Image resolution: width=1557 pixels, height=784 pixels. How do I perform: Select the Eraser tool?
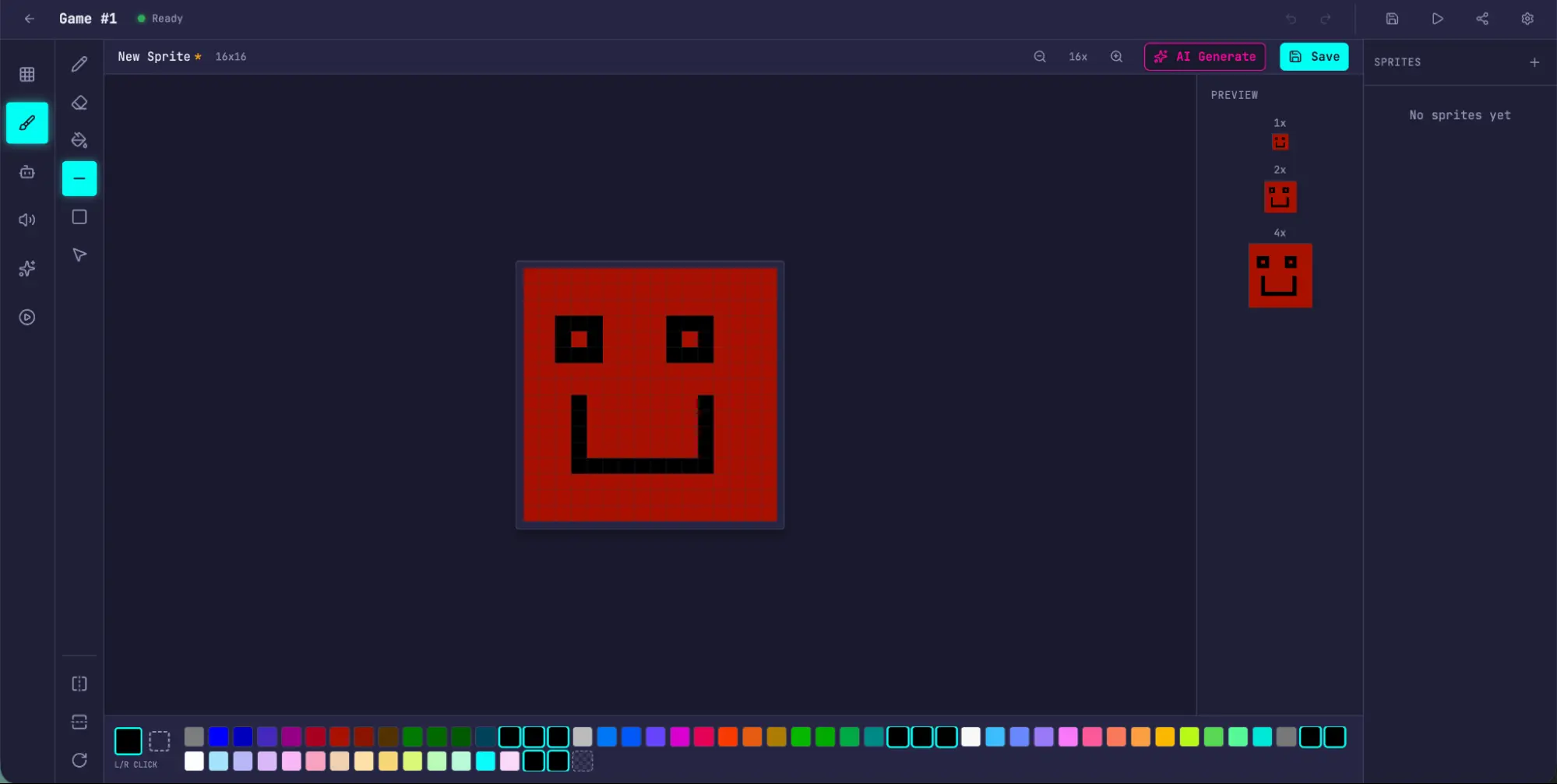[79, 103]
